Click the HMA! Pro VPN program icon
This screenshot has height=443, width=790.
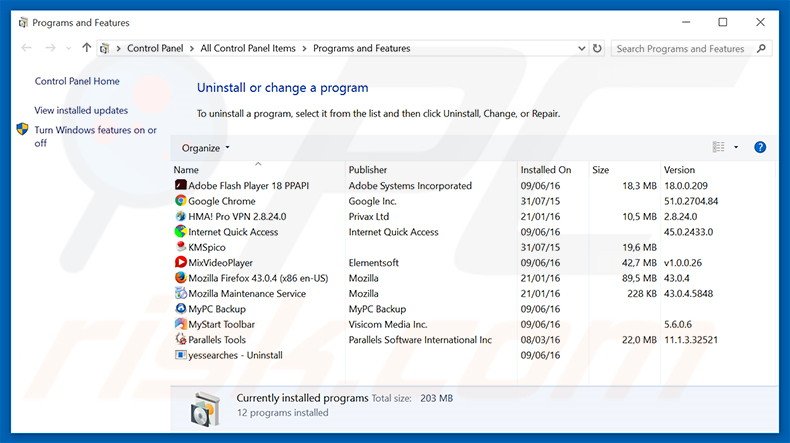(x=180, y=216)
